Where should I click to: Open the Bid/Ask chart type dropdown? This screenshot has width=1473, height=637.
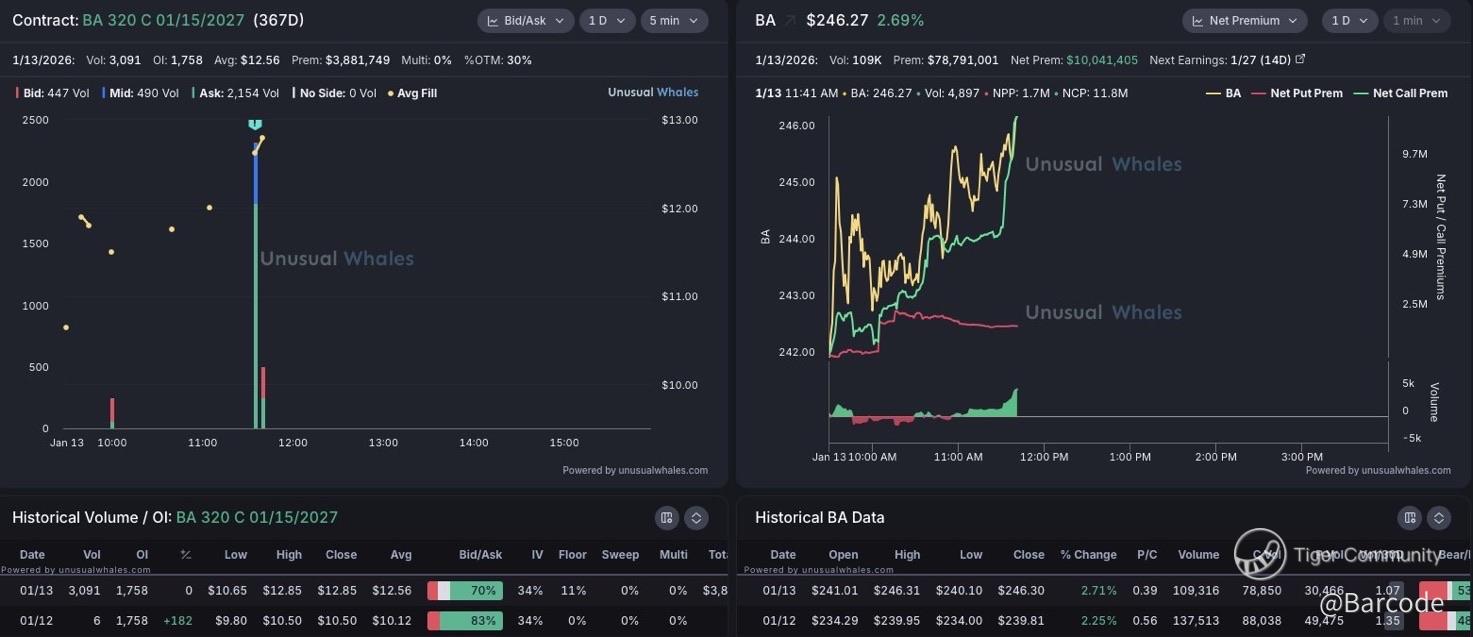click(x=525, y=20)
